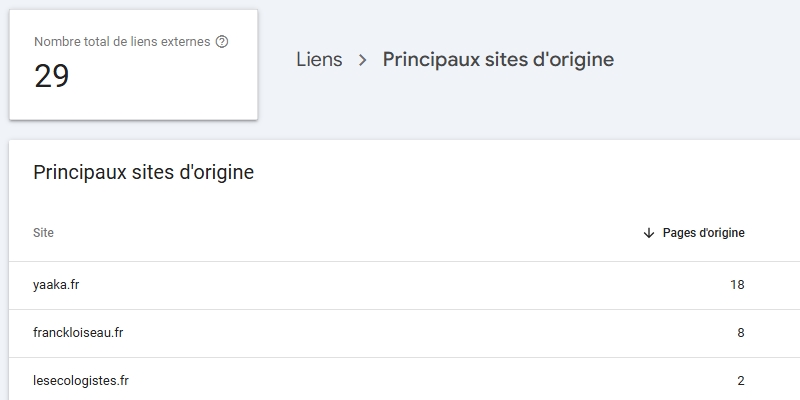
Task: Click the total external links number 29
Action: [x=52, y=77]
